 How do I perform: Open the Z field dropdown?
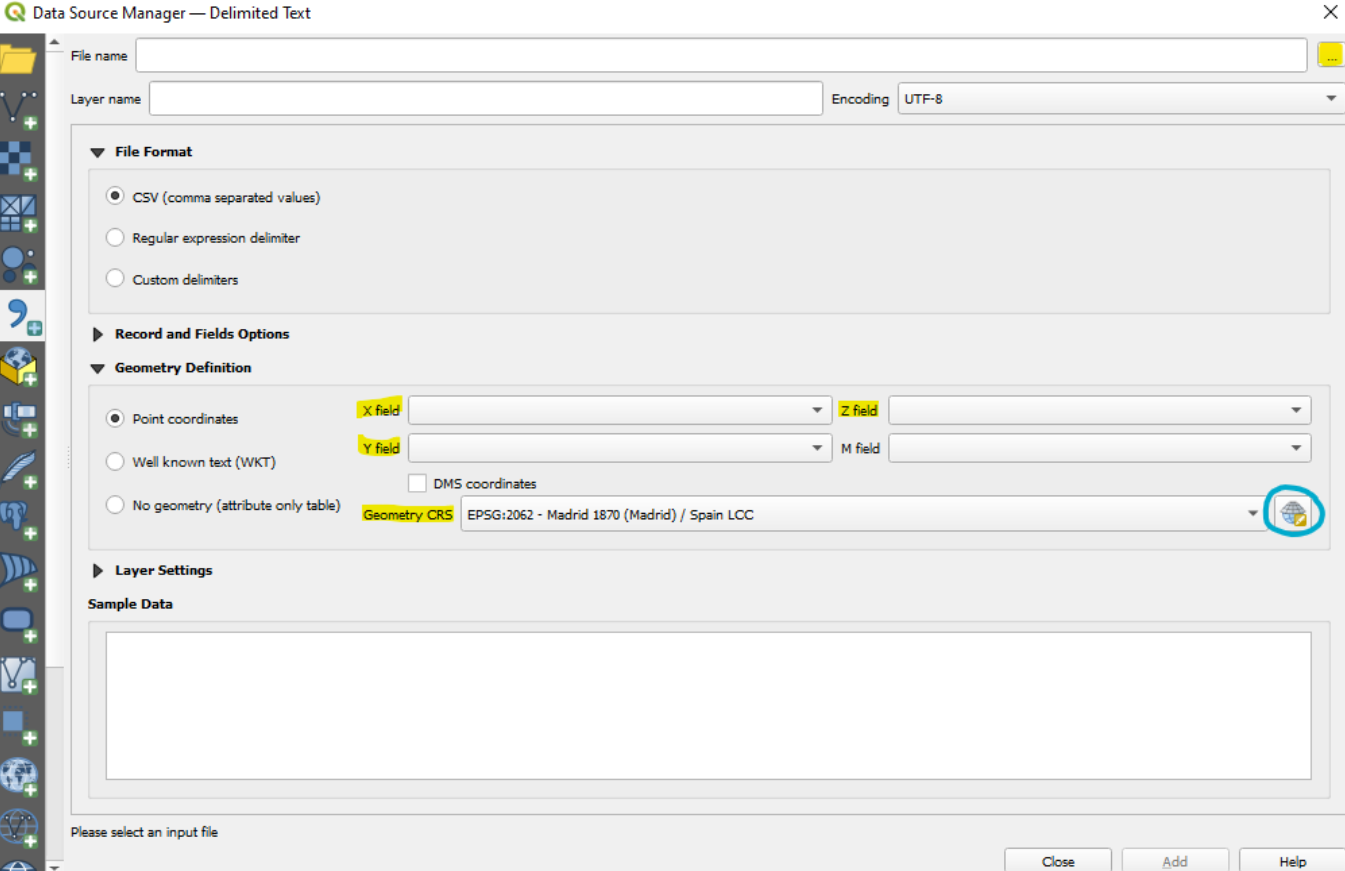click(1100, 410)
